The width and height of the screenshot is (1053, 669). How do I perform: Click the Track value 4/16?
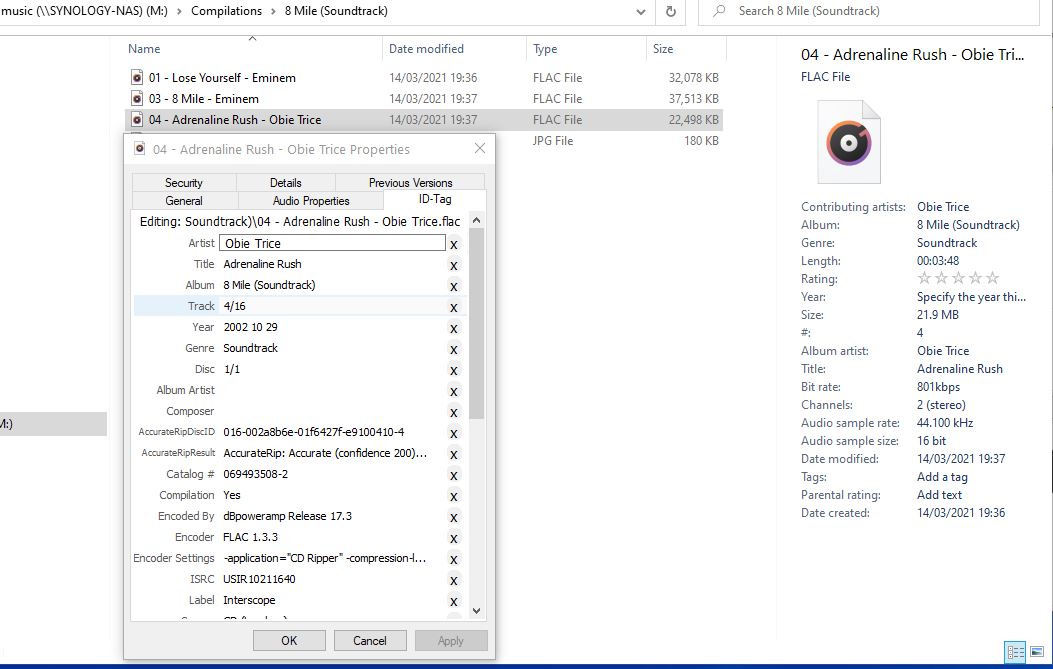pyautogui.click(x=234, y=306)
